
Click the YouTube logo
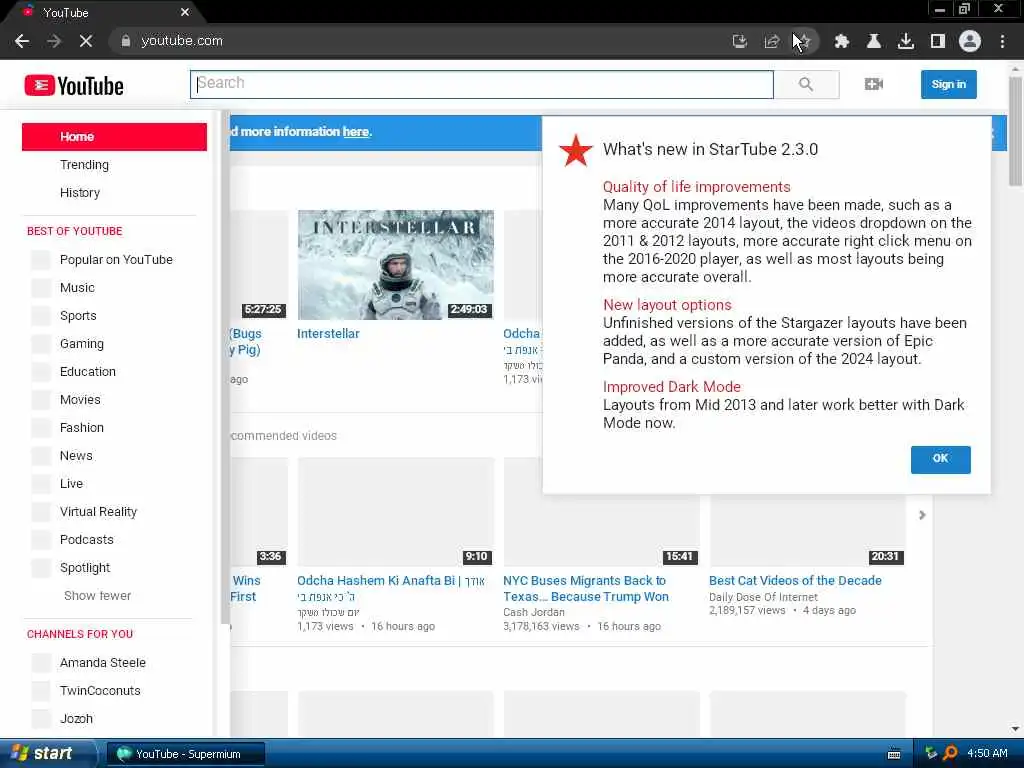pyautogui.click(x=74, y=86)
